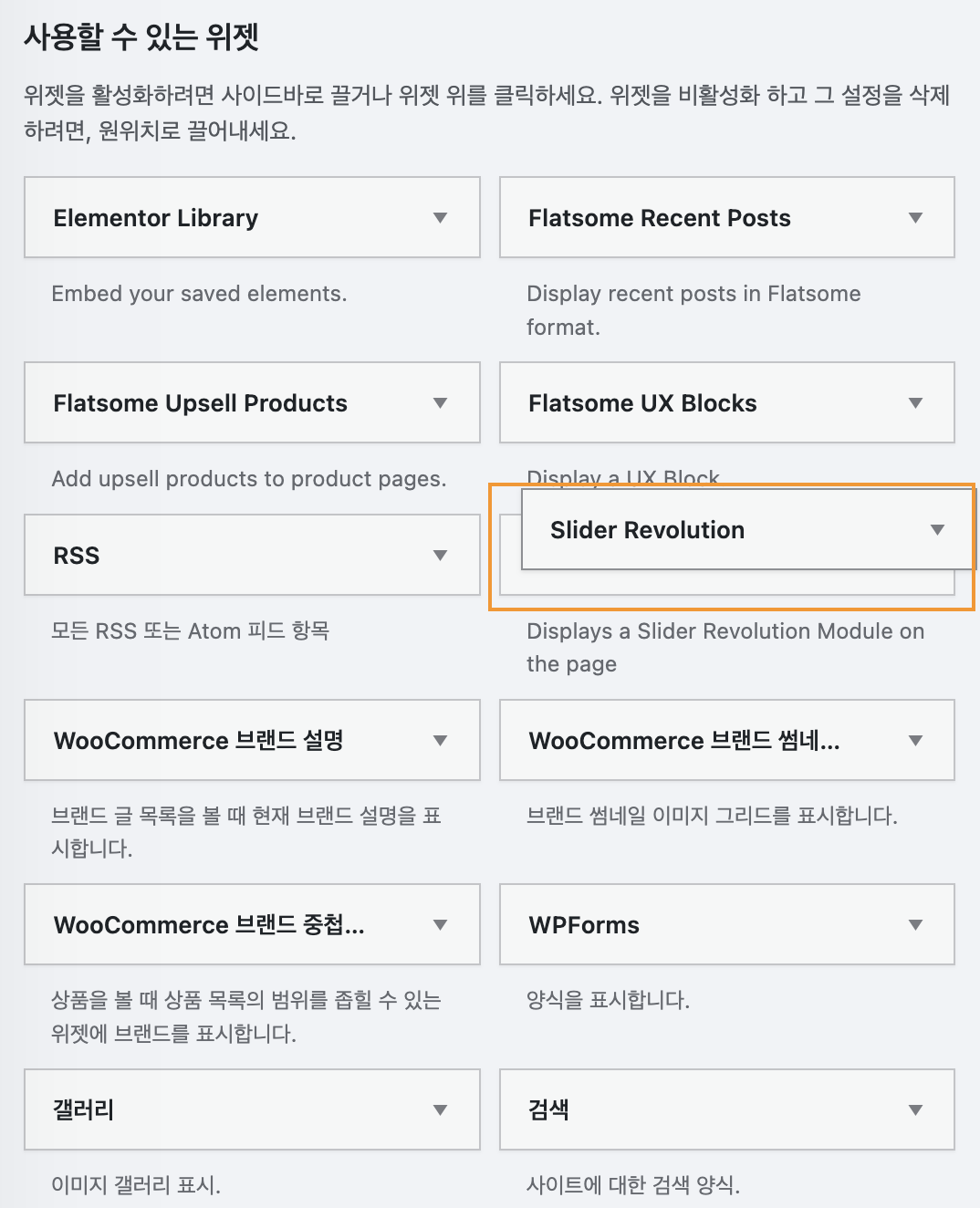Click the 'Embed your saved elements.' description
The image size is (980, 1208).
(200, 294)
